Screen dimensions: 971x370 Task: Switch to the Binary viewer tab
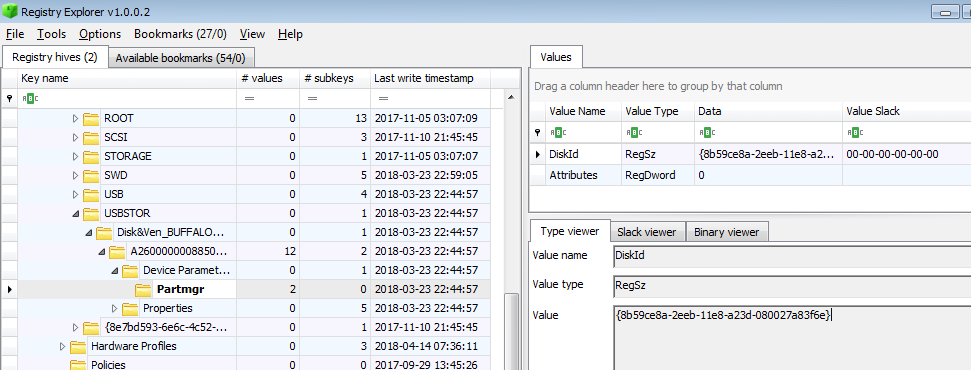(726, 232)
